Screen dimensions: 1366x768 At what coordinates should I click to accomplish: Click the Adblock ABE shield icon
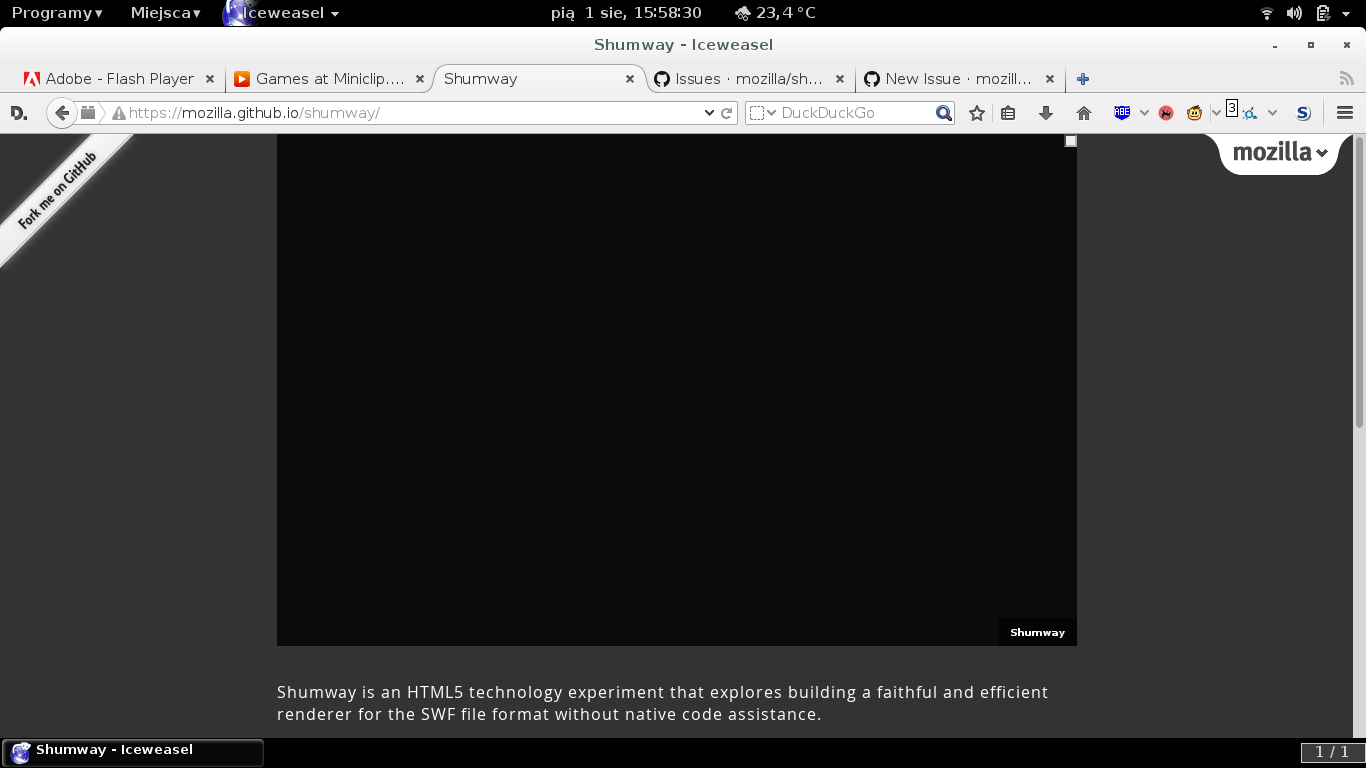point(1122,113)
